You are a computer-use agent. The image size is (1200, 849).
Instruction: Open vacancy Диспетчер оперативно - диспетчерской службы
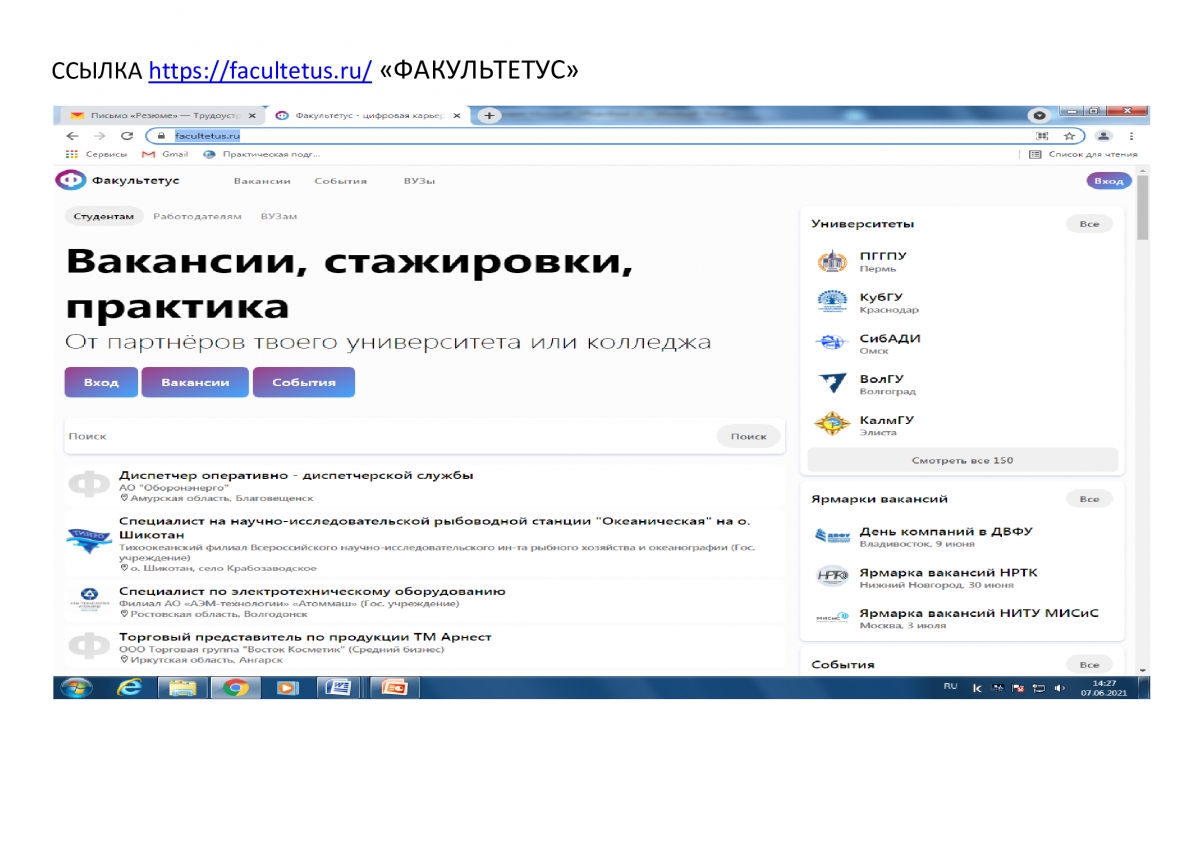coord(296,476)
